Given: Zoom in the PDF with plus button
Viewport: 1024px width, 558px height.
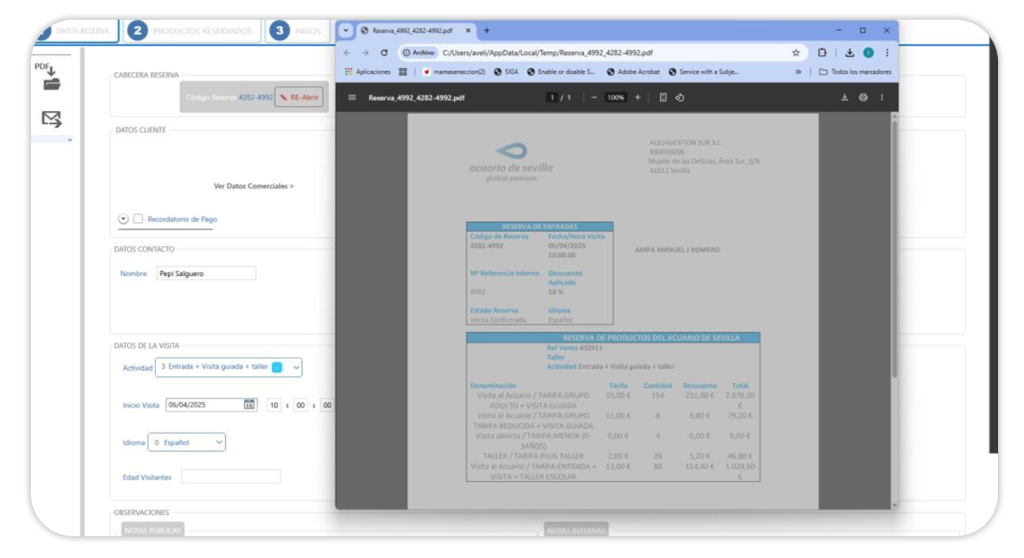Looking at the screenshot, I should pos(638,98).
